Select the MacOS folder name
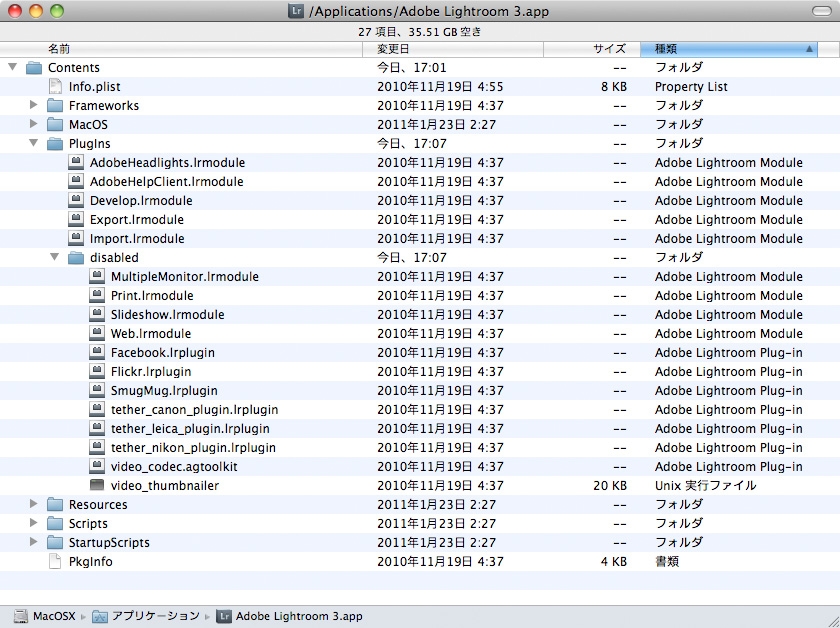840x628 pixels. pyautogui.click(x=88, y=125)
